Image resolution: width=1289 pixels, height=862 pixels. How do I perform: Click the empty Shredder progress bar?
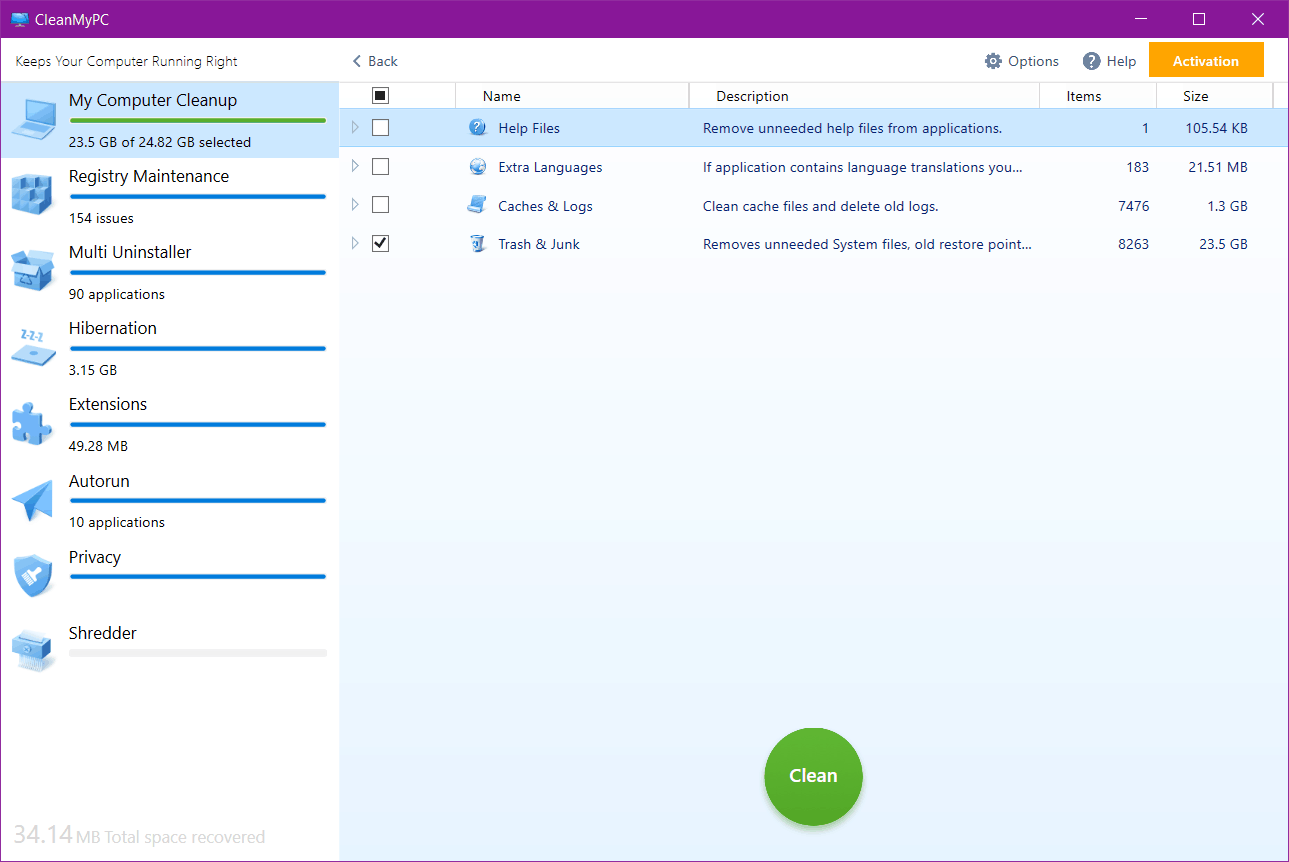click(198, 653)
